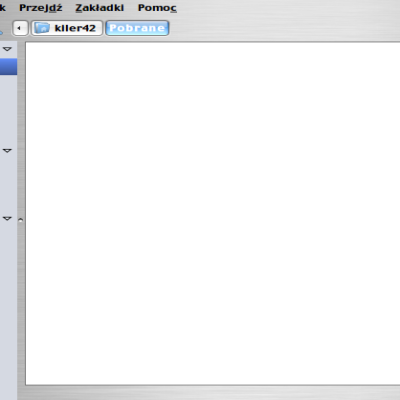Open the Zakładki menu
The height and width of the screenshot is (400, 400).
coord(100,8)
